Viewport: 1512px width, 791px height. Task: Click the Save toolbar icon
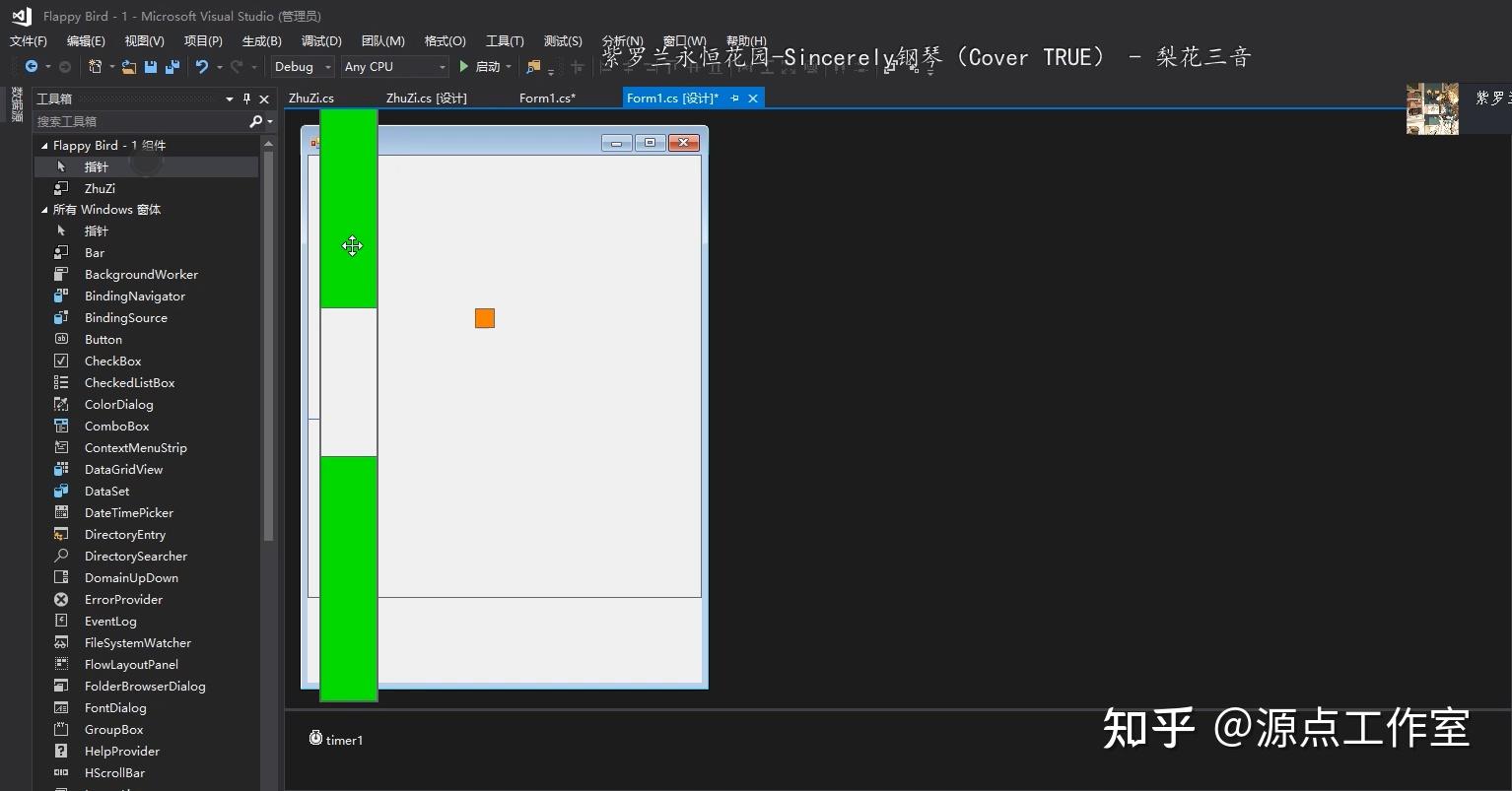coord(150,66)
